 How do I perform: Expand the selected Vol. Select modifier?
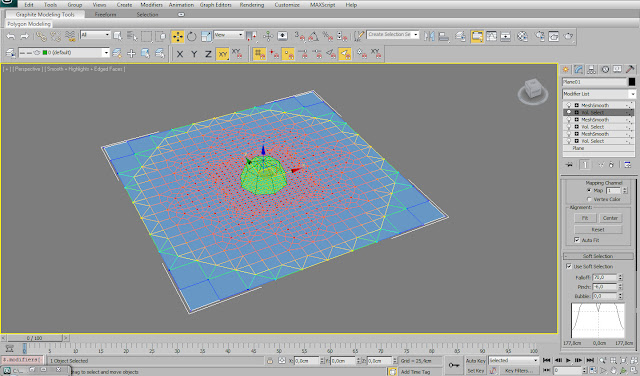[x=576, y=112]
